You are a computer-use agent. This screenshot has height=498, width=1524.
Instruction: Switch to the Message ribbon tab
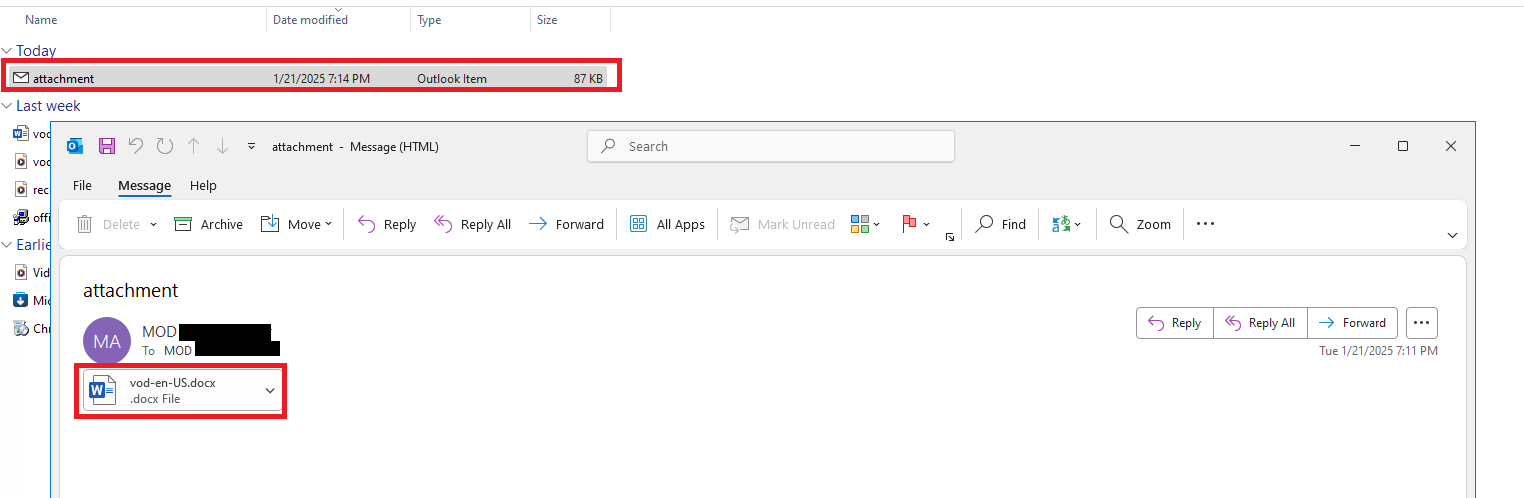pos(145,185)
